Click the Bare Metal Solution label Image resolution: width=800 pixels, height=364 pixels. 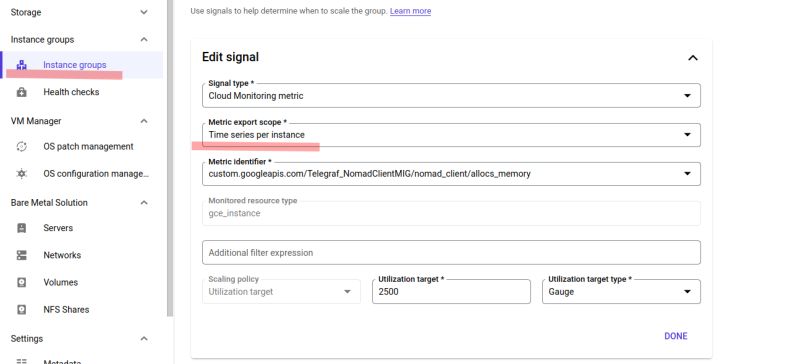coord(49,203)
